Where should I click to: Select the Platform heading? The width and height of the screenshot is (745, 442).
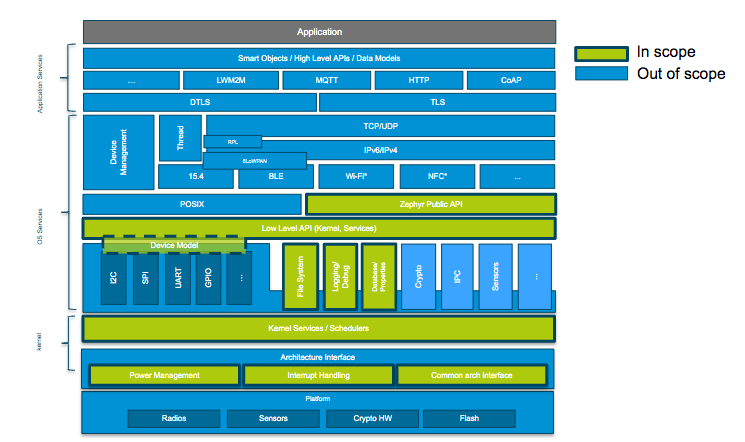pos(317,398)
